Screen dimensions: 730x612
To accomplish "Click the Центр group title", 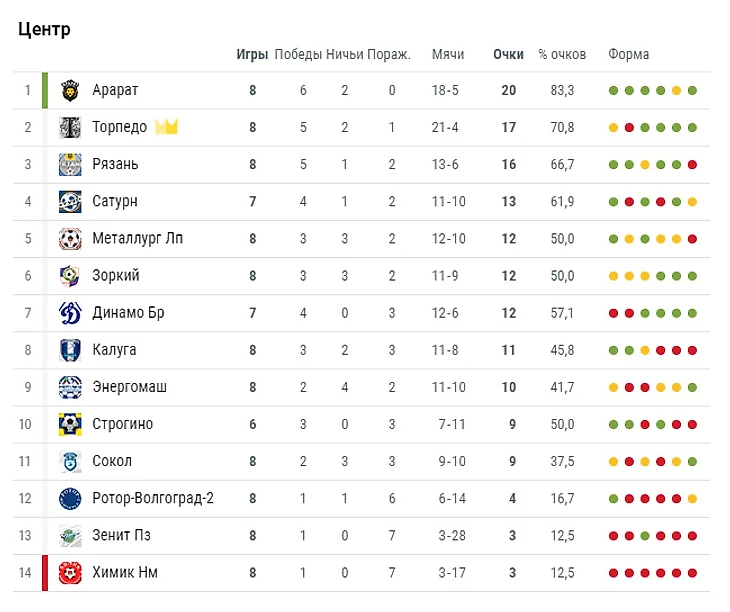I will tap(45, 28).
